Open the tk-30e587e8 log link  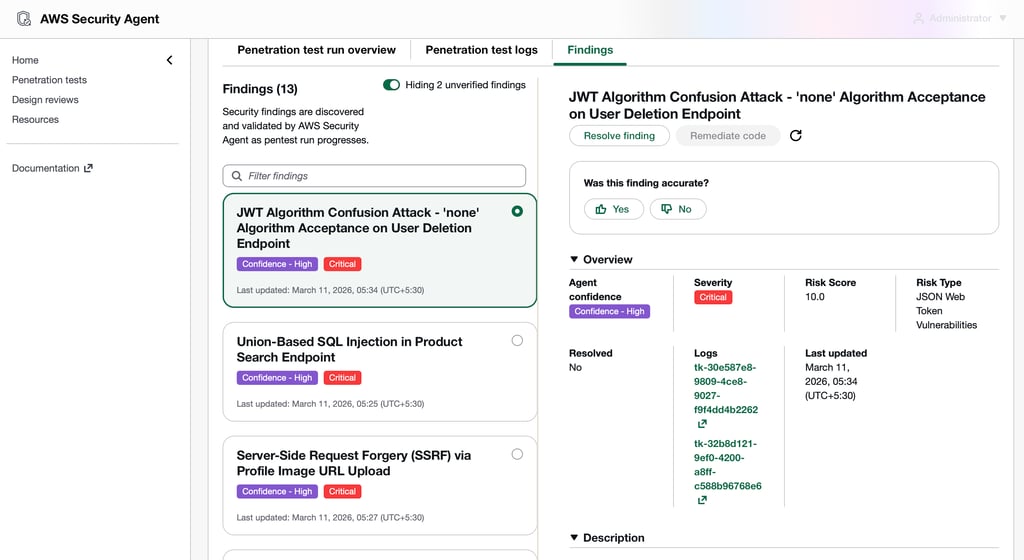pyautogui.click(x=726, y=389)
